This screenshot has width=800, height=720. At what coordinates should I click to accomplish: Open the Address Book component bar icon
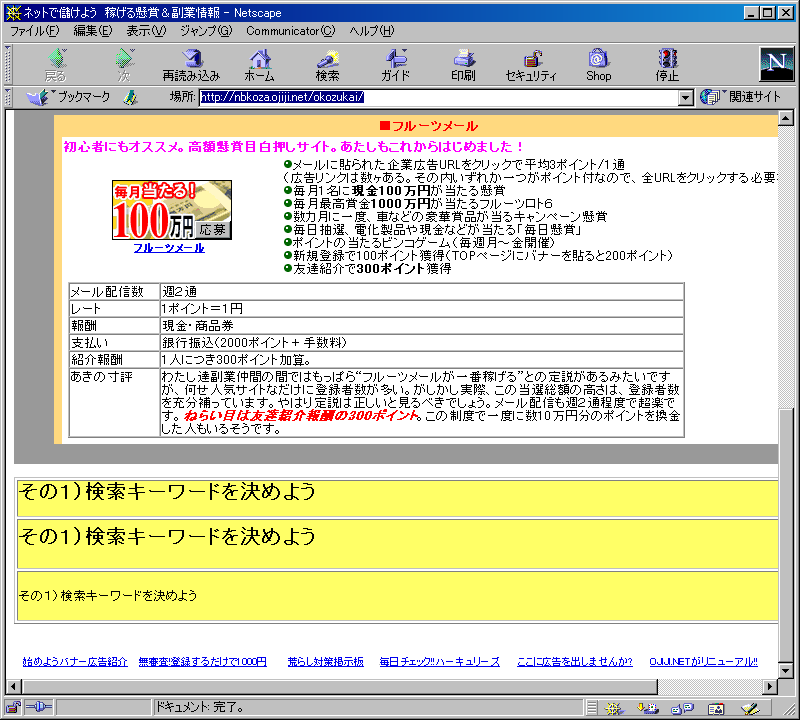(716, 708)
